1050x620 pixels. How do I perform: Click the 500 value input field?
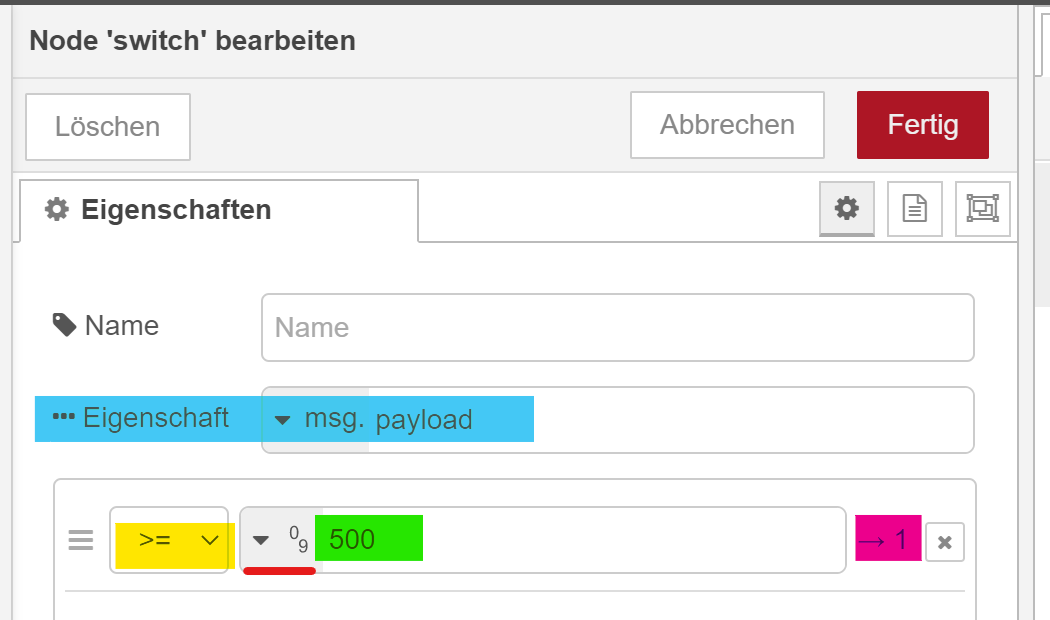[583, 540]
